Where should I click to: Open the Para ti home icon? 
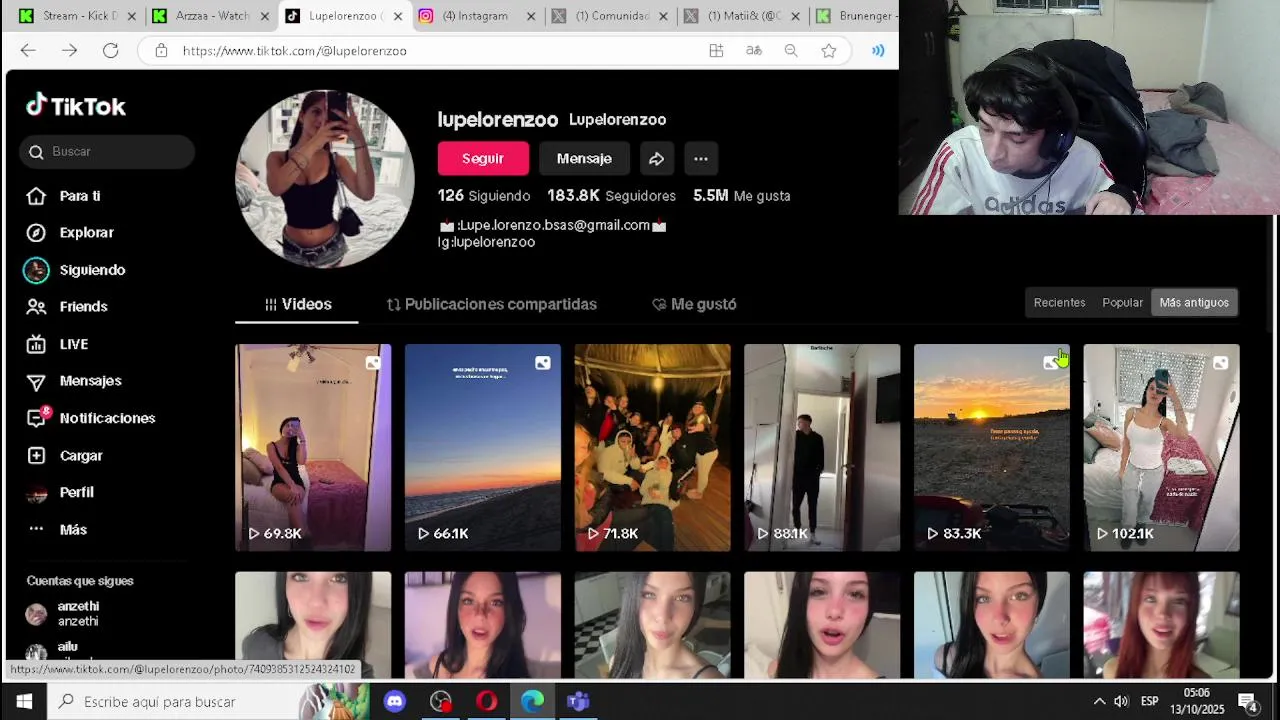(x=36, y=196)
